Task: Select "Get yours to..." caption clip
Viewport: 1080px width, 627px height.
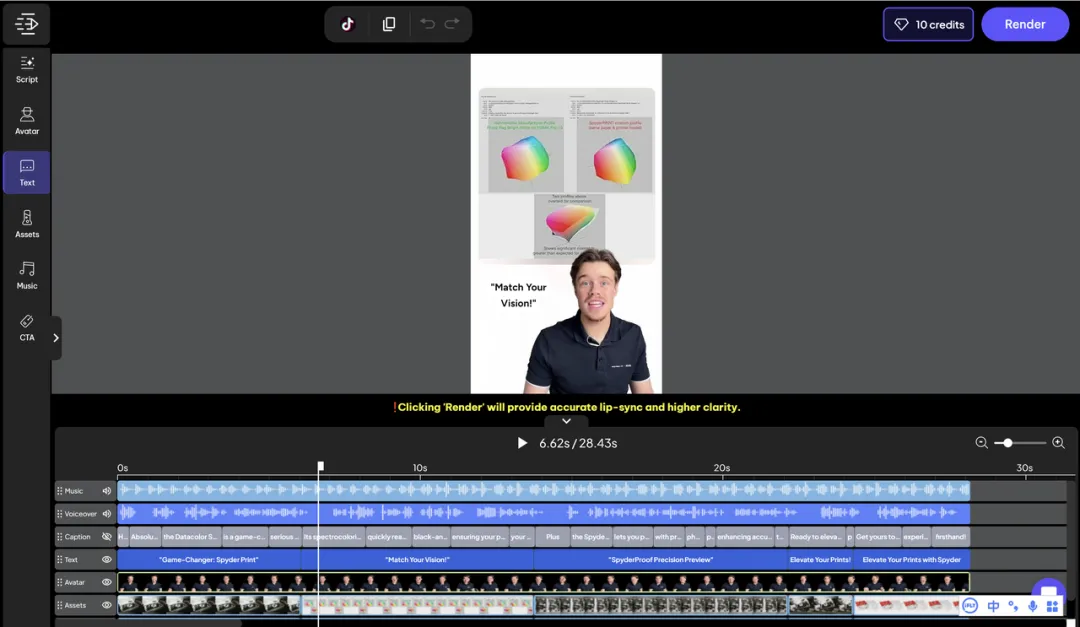Action: pyautogui.click(x=877, y=537)
